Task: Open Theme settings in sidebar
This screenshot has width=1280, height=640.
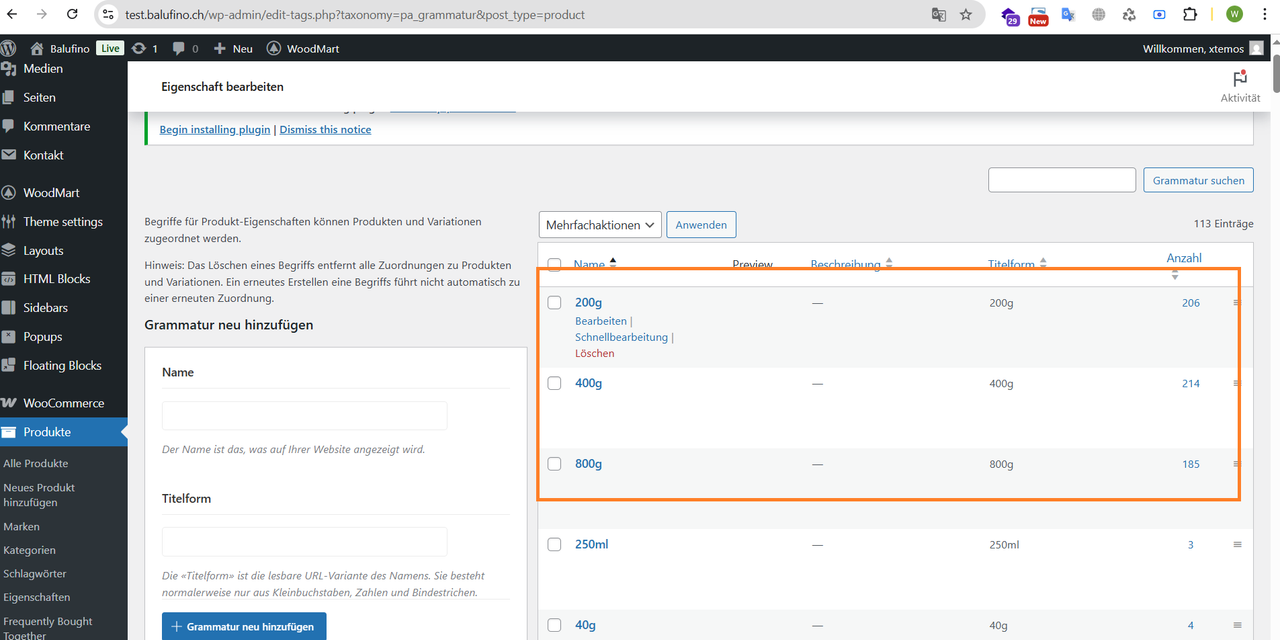Action: coord(63,222)
